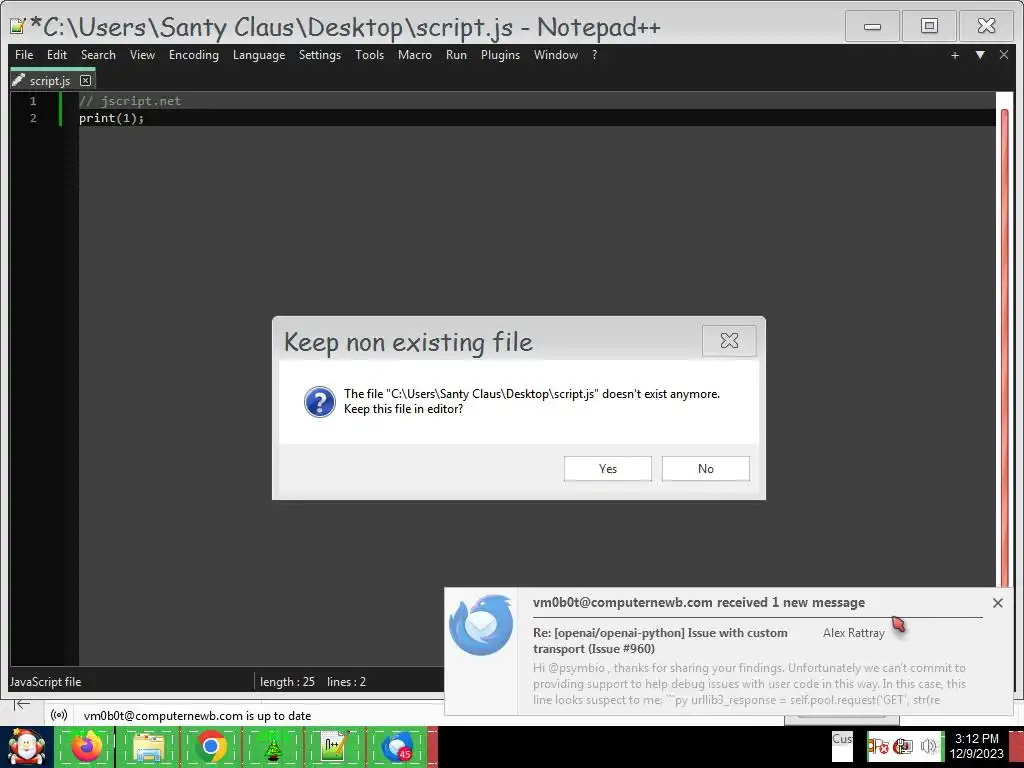
Task: Click the plus button in menu bar
Action: click(955, 56)
